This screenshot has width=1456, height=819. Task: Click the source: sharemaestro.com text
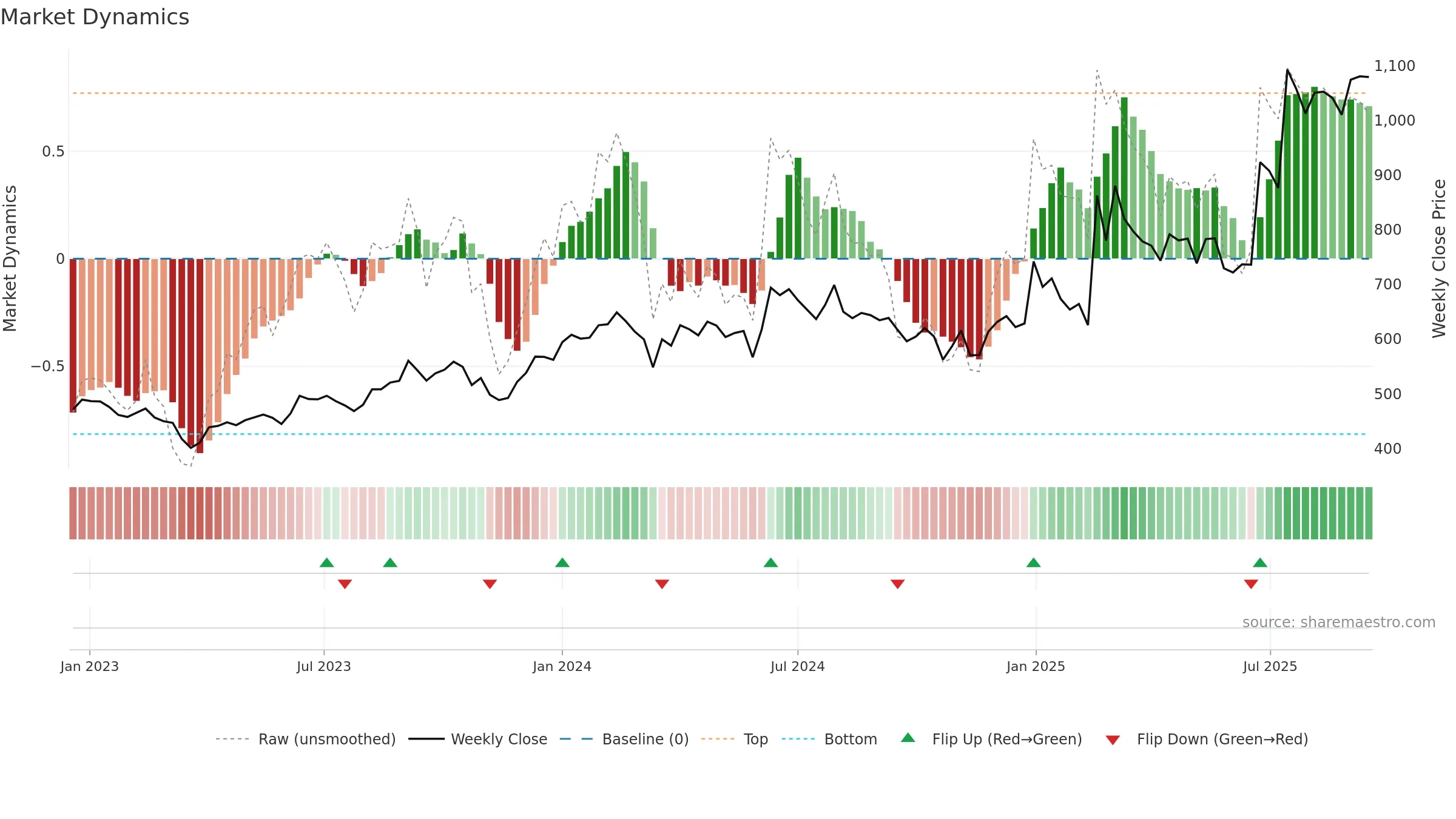[1338, 622]
